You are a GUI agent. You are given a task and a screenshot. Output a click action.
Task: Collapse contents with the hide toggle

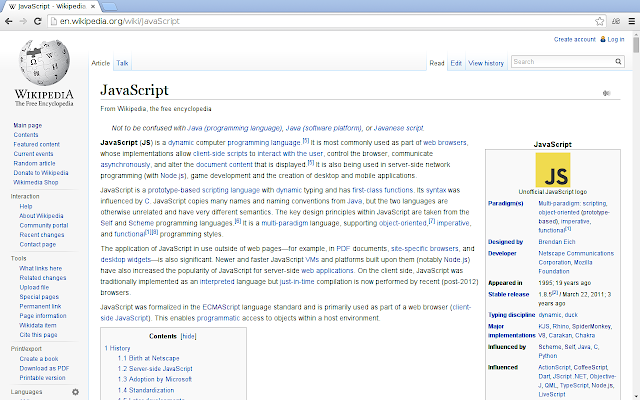coord(188,336)
